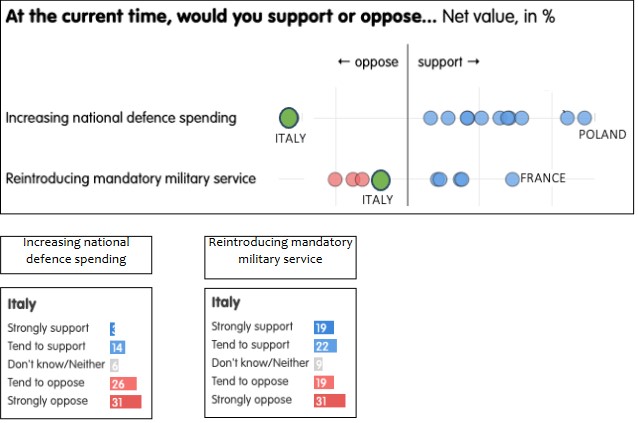This screenshot has height=423, width=638.
Task: Click the grey Don't know/Neither bar showing 9
Action: pos(318,364)
